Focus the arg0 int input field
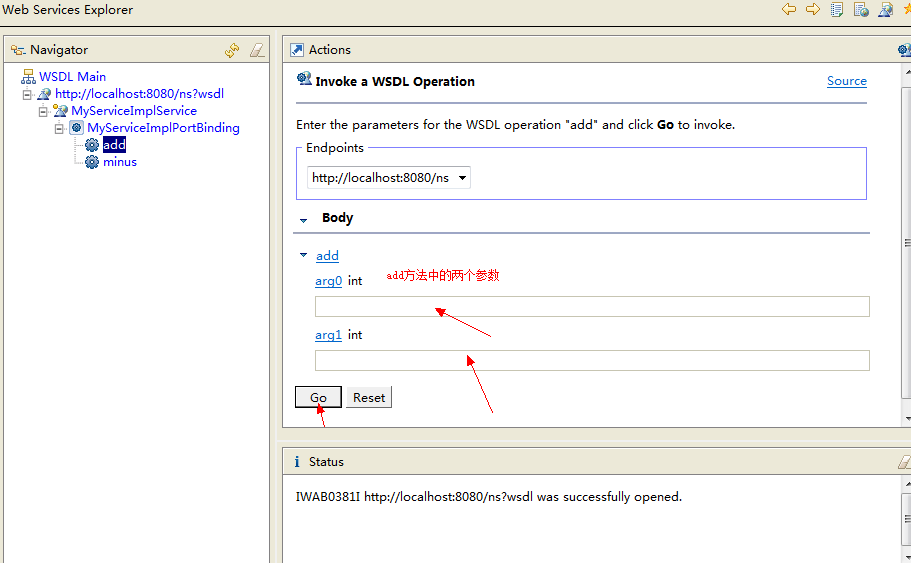911x563 pixels. pos(592,306)
